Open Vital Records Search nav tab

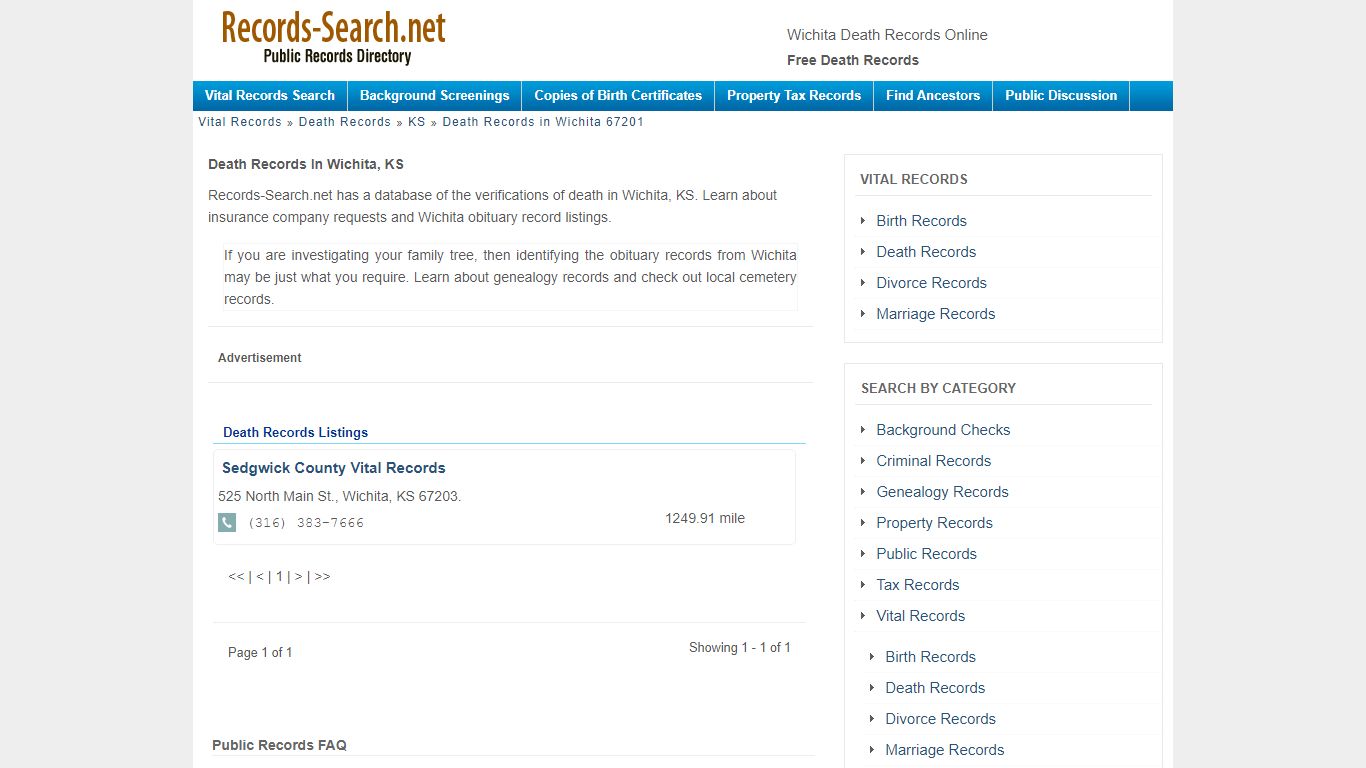pyautogui.click(x=270, y=96)
